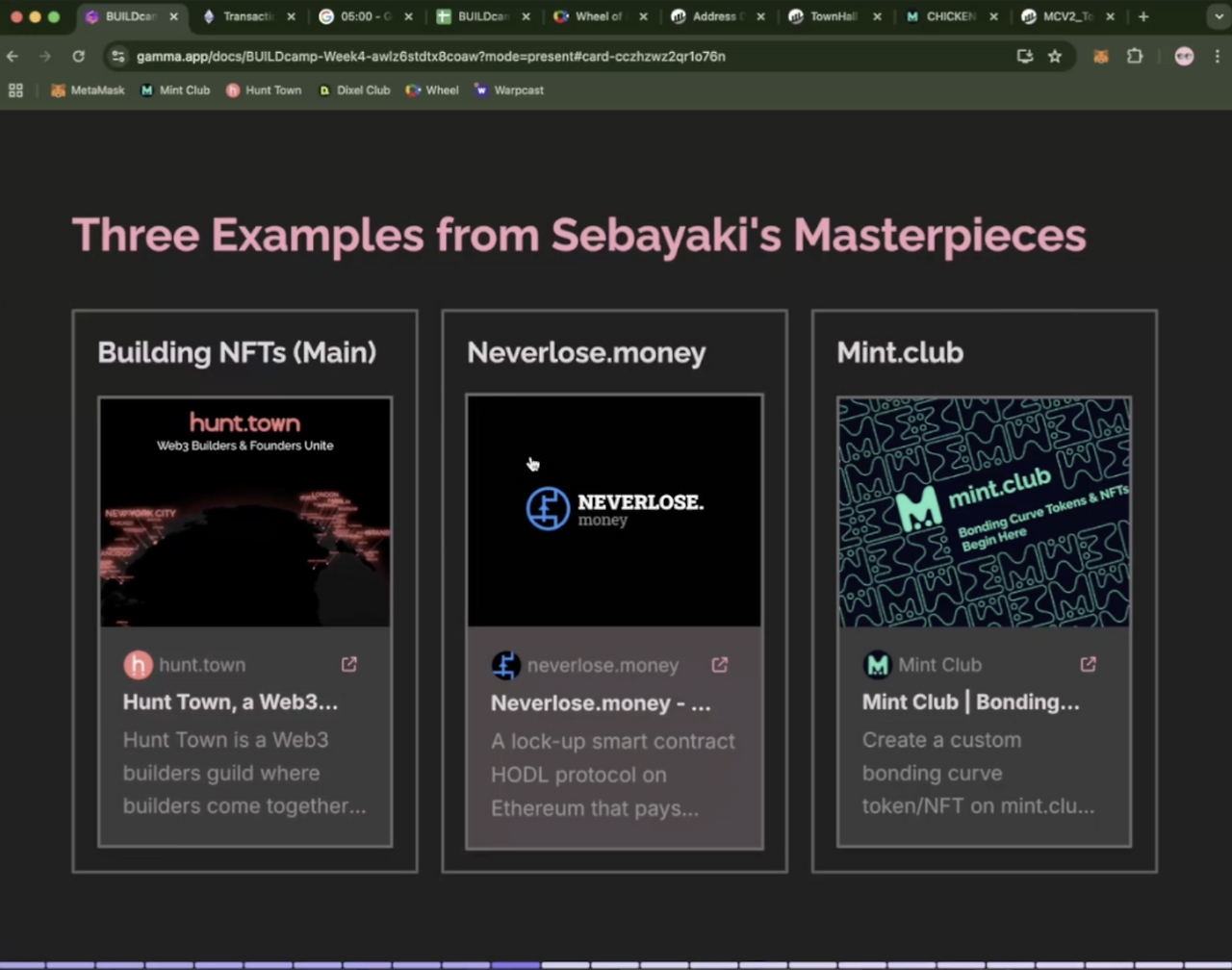Screen dimensions: 1232x970
Task: Open the apps grid on the bookmarks bar
Action: (14, 89)
